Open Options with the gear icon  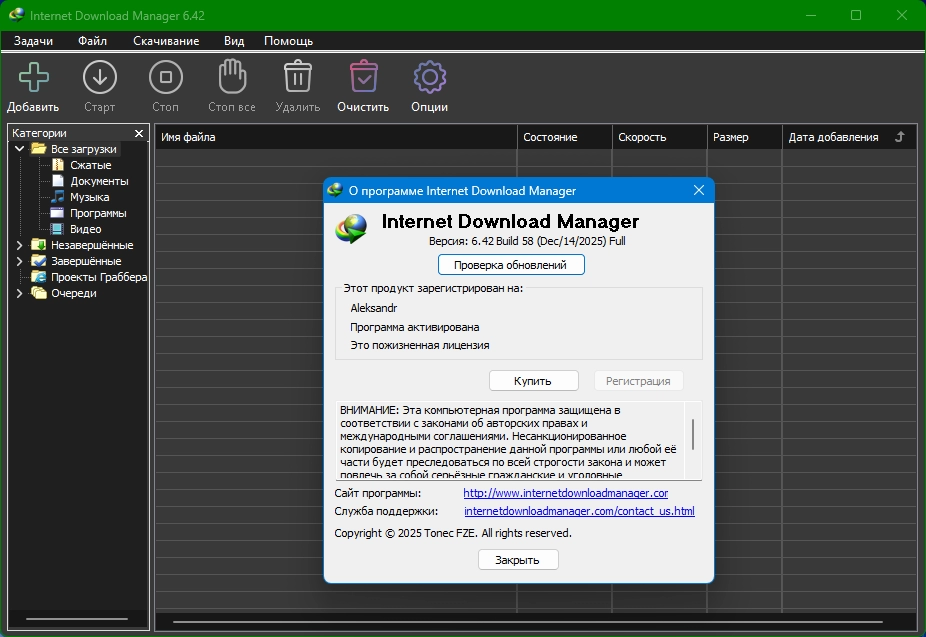pyautogui.click(x=429, y=78)
